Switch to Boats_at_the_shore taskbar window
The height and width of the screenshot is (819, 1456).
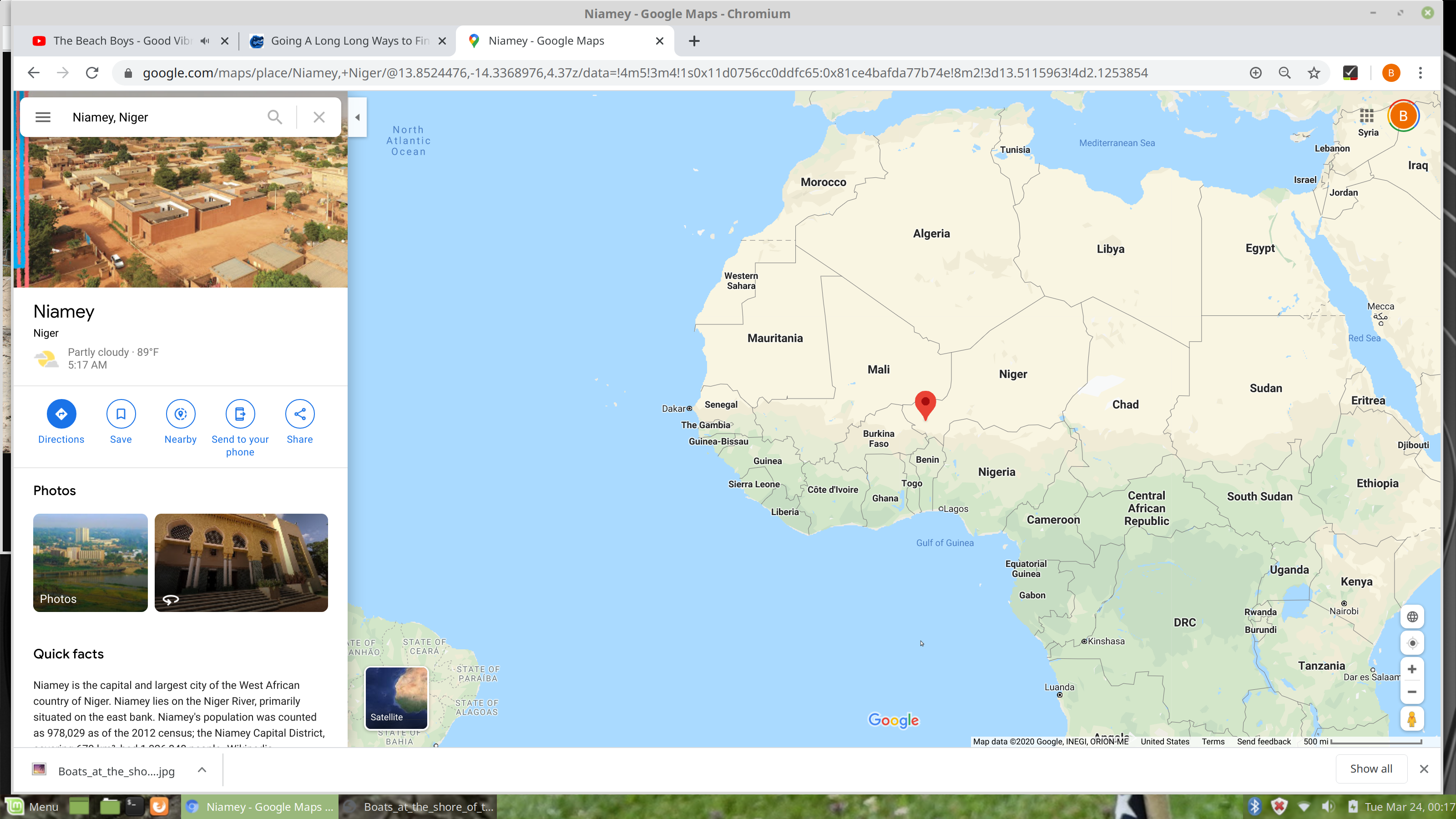click(x=418, y=807)
